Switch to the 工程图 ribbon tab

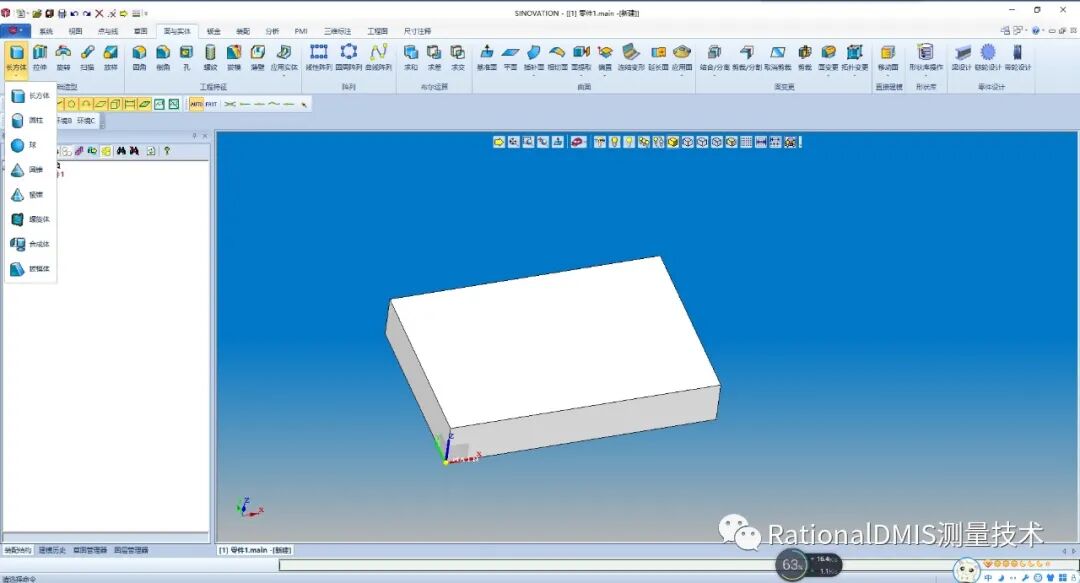377,31
